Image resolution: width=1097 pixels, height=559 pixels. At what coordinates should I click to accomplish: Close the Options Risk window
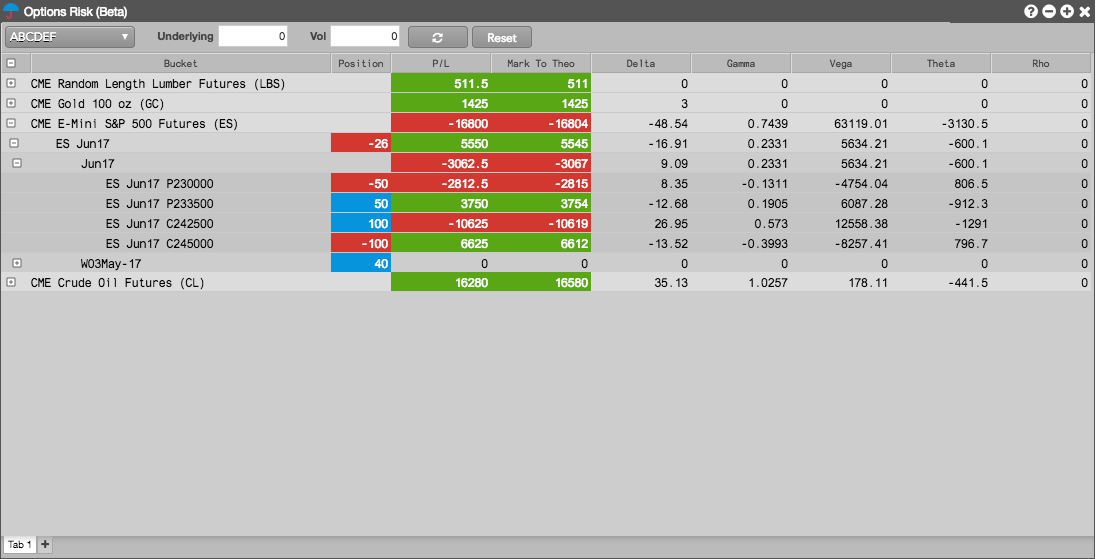1084,11
